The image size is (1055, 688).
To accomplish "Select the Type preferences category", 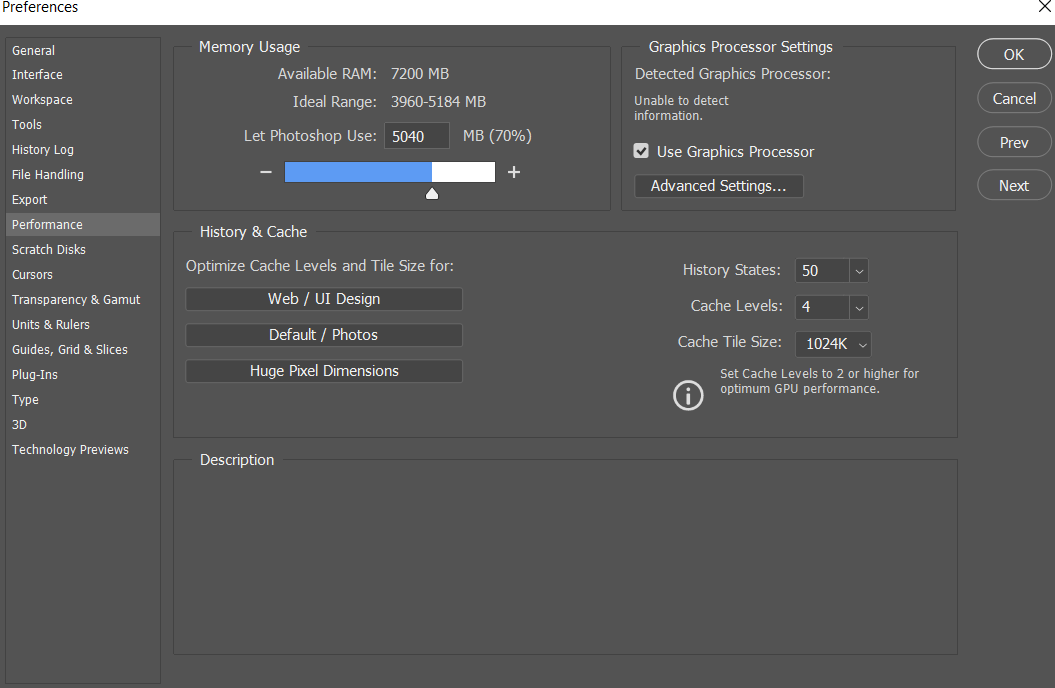I will point(25,399).
